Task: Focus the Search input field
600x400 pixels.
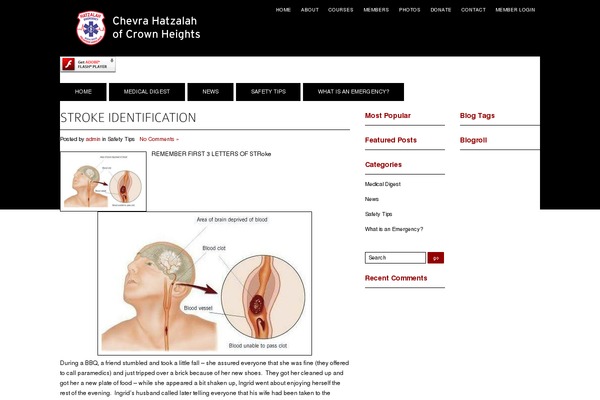Action: point(395,258)
